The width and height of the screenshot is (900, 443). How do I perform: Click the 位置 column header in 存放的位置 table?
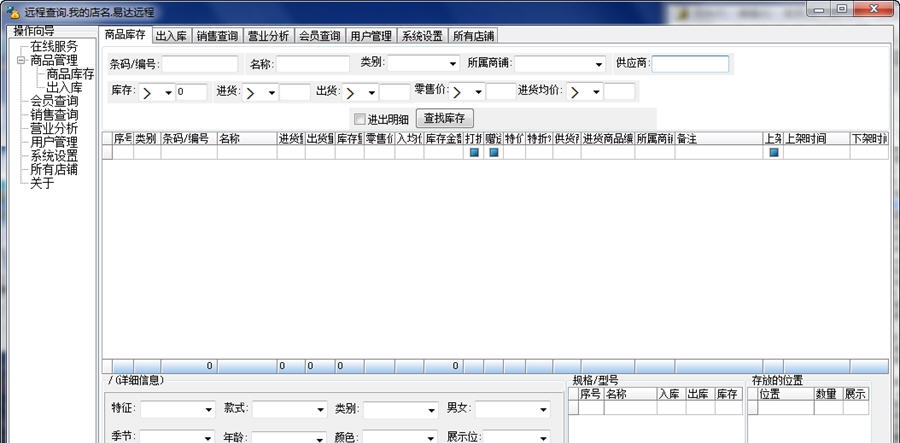pyautogui.click(x=786, y=394)
